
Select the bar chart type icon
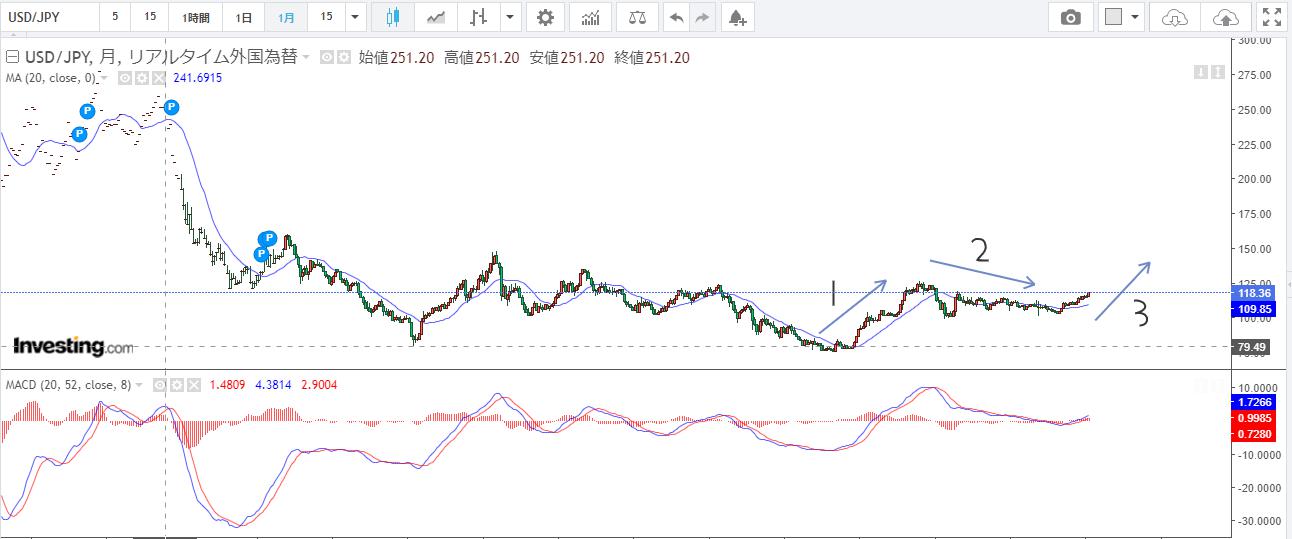tap(479, 17)
